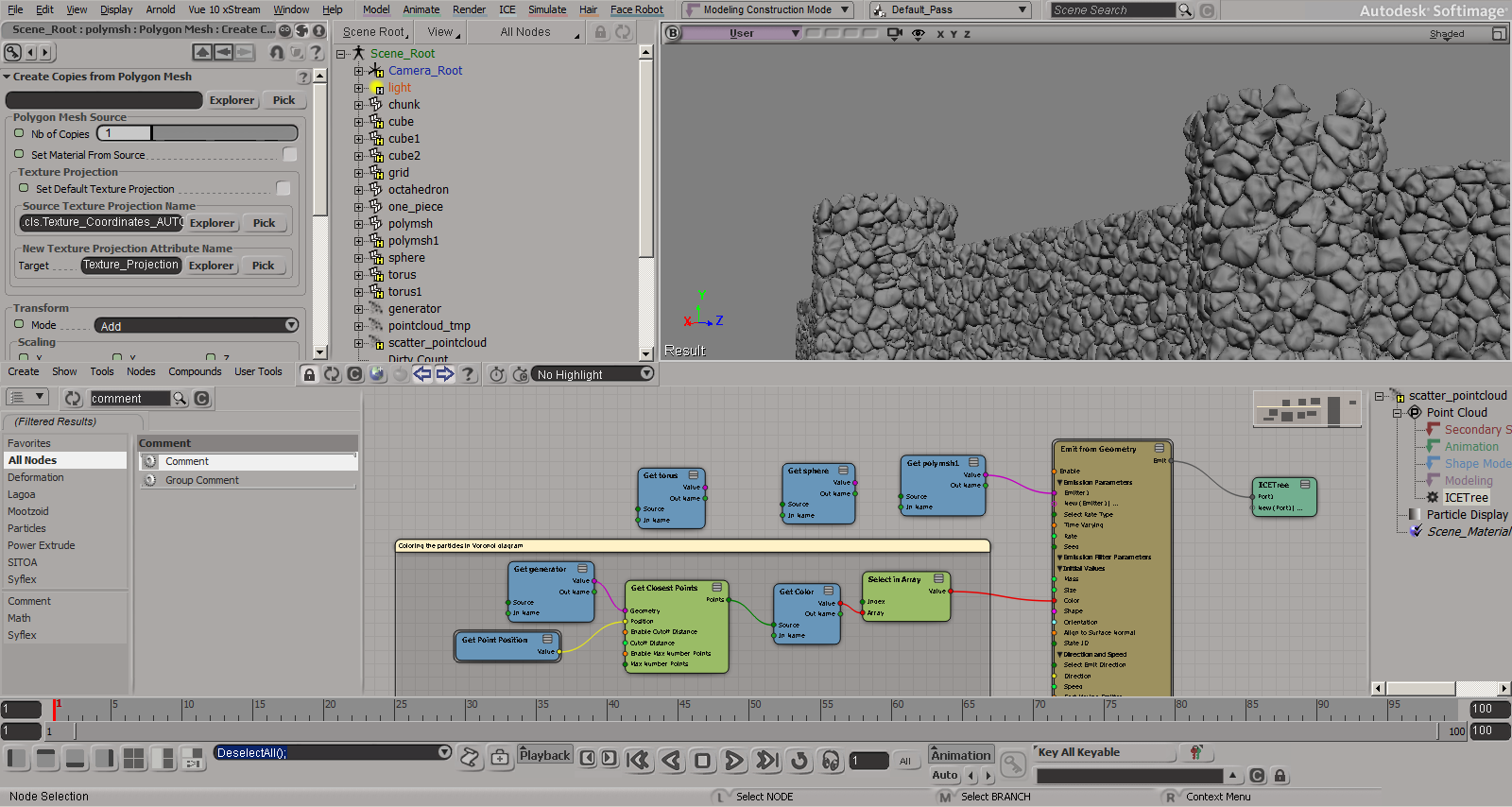Toggle the loop playback icon
Image resolution: width=1512 pixels, height=807 pixels.
(799, 760)
